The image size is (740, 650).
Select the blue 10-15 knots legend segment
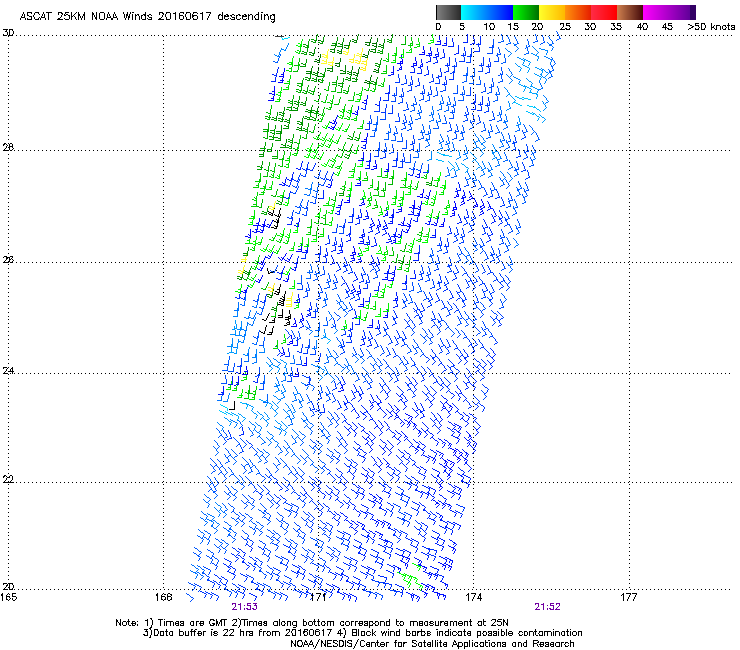(x=500, y=12)
